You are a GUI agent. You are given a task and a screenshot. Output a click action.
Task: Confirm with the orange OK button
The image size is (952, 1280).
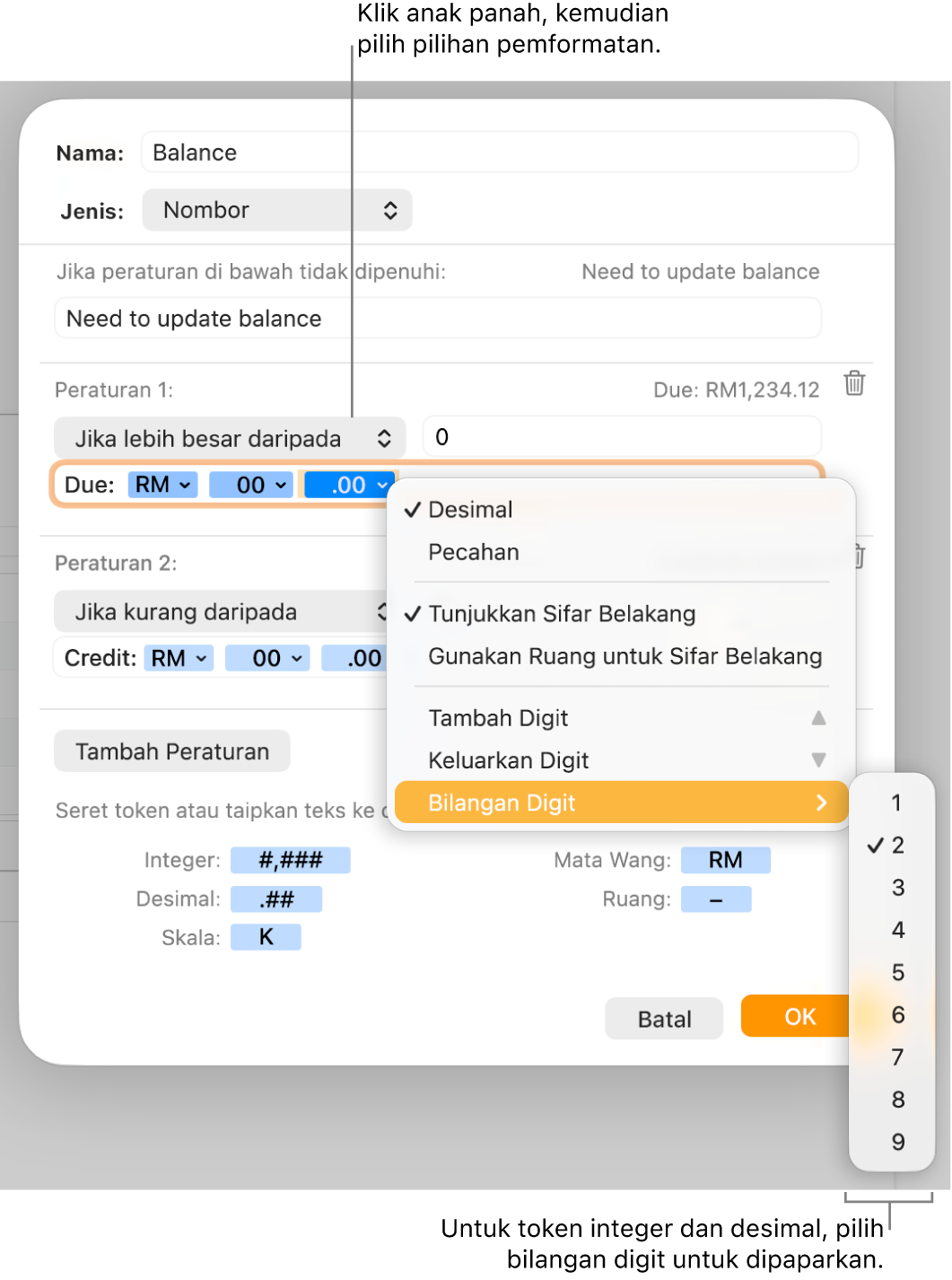(795, 1016)
